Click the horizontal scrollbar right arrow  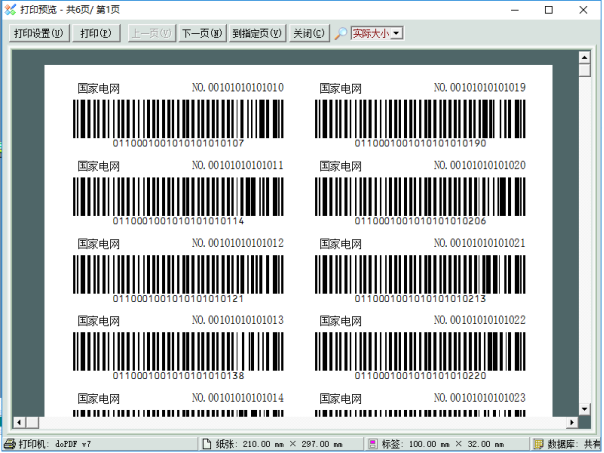point(572,423)
